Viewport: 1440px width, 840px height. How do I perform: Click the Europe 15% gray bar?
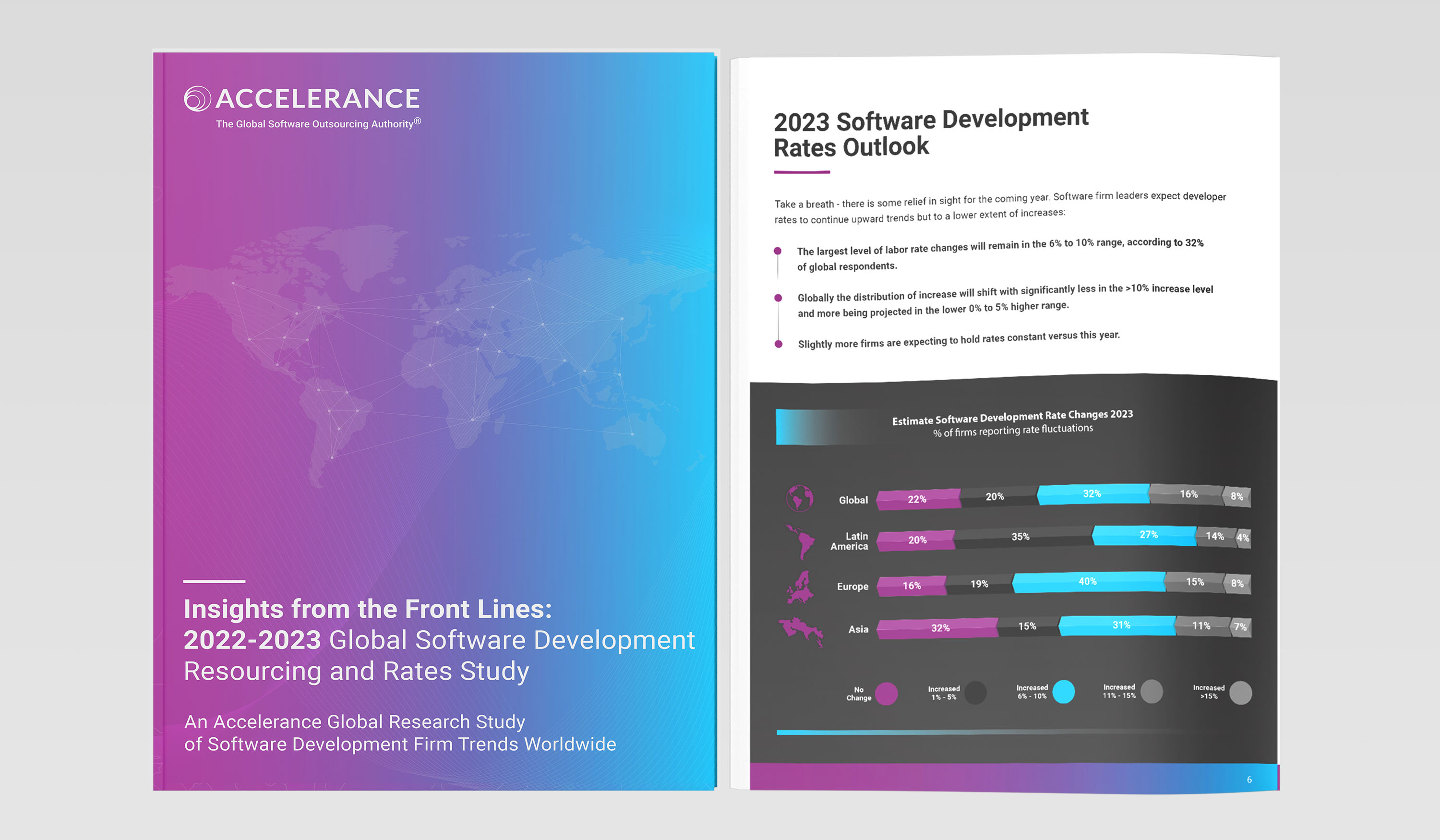point(1194,582)
